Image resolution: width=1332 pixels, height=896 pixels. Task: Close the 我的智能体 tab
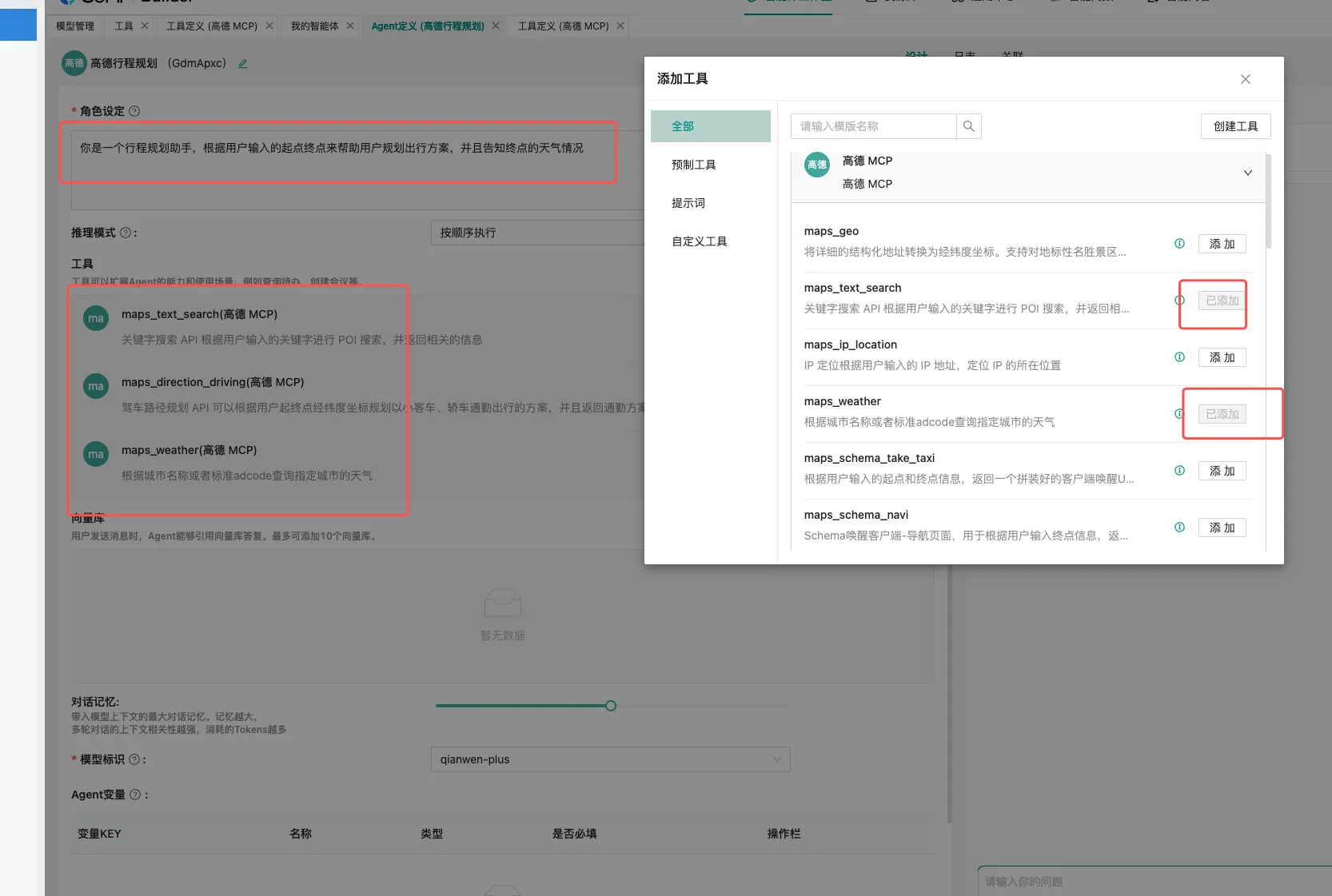350,26
